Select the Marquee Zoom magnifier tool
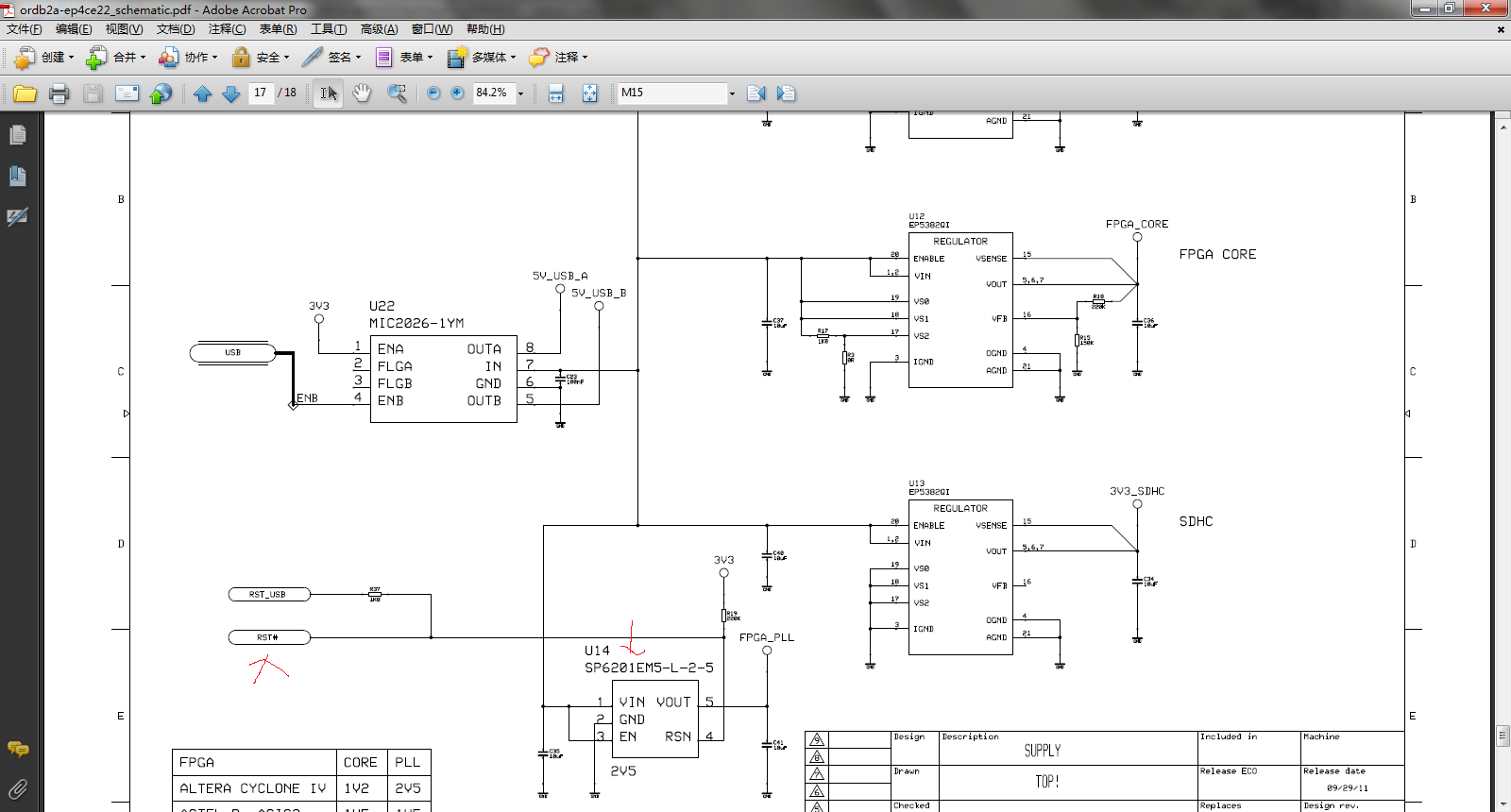The height and width of the screenshot is (812, 1511). coord(397,93)
